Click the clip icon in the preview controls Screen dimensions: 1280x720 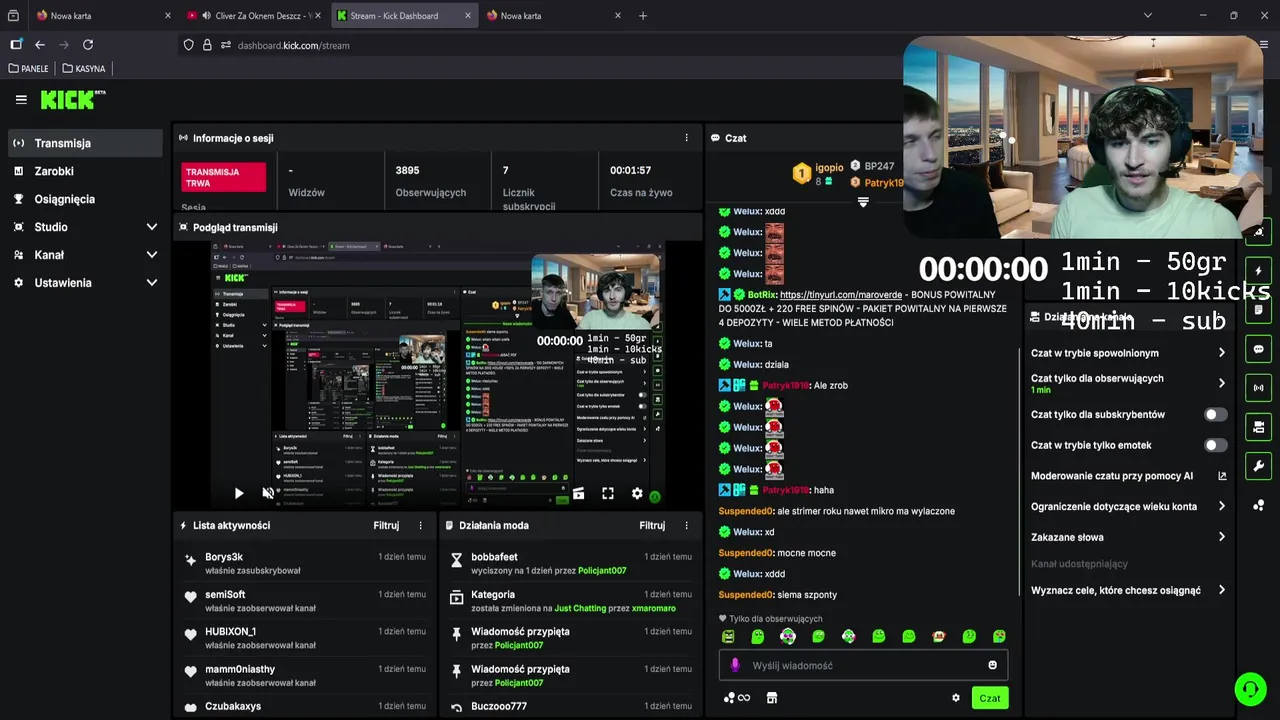pos(578,493)
